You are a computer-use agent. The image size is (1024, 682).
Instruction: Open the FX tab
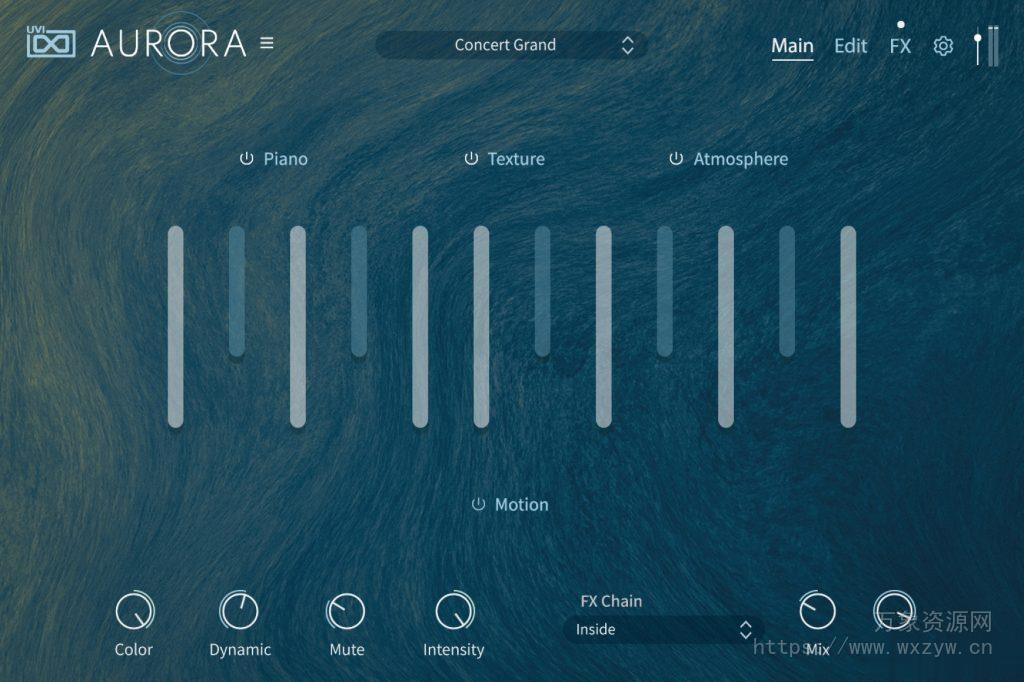point(899,45)
